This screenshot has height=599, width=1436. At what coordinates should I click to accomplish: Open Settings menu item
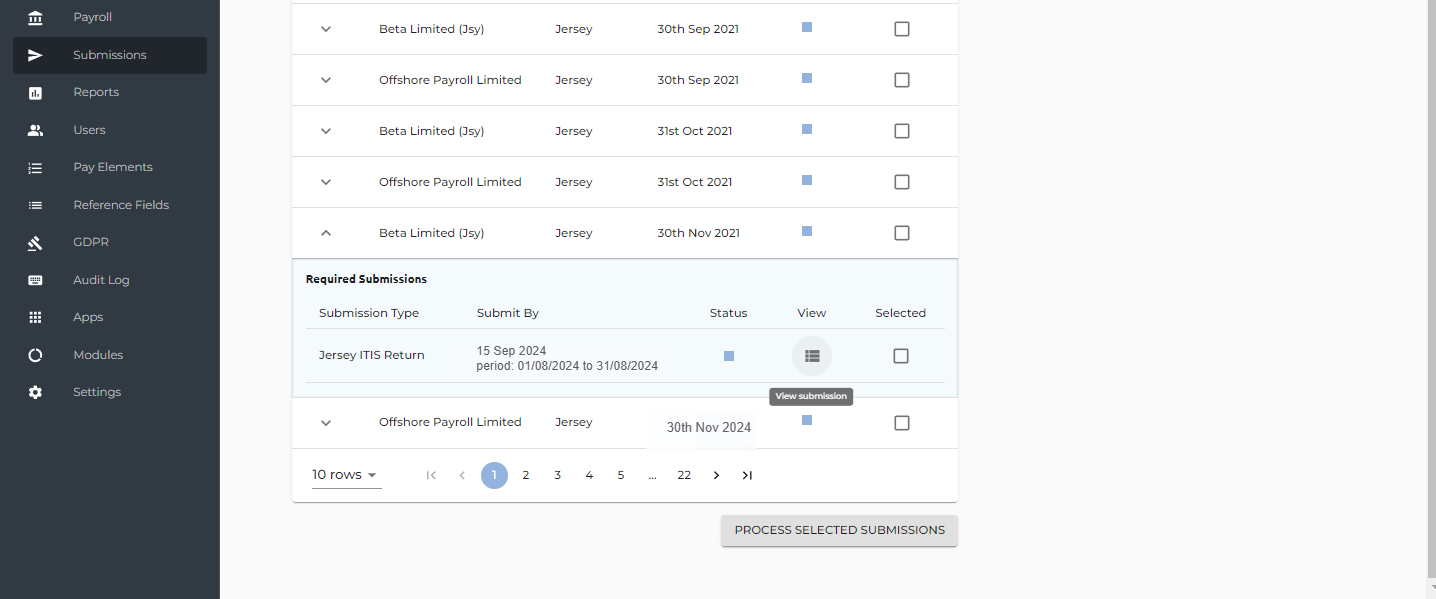click(110, 392)
